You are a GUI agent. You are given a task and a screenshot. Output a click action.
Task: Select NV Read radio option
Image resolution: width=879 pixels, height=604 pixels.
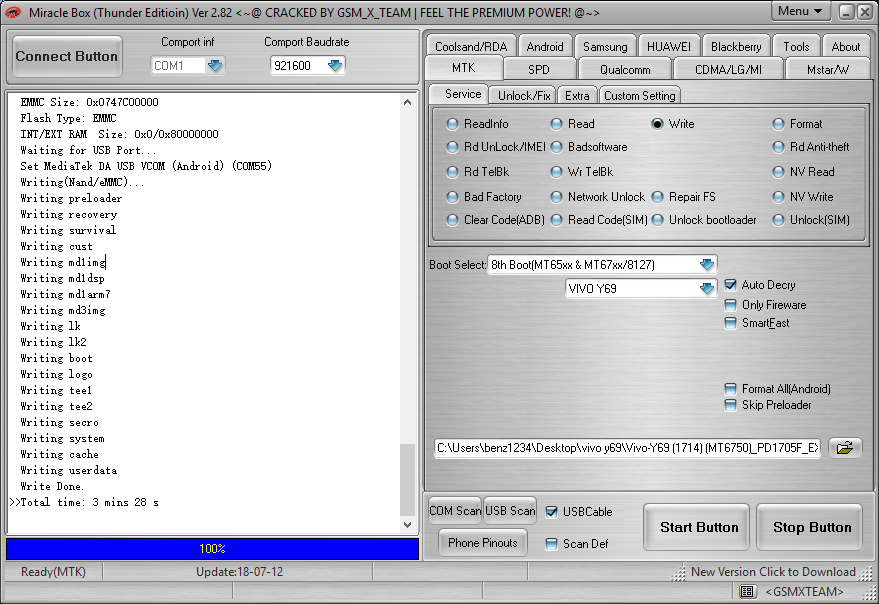[x=778, y=172]
